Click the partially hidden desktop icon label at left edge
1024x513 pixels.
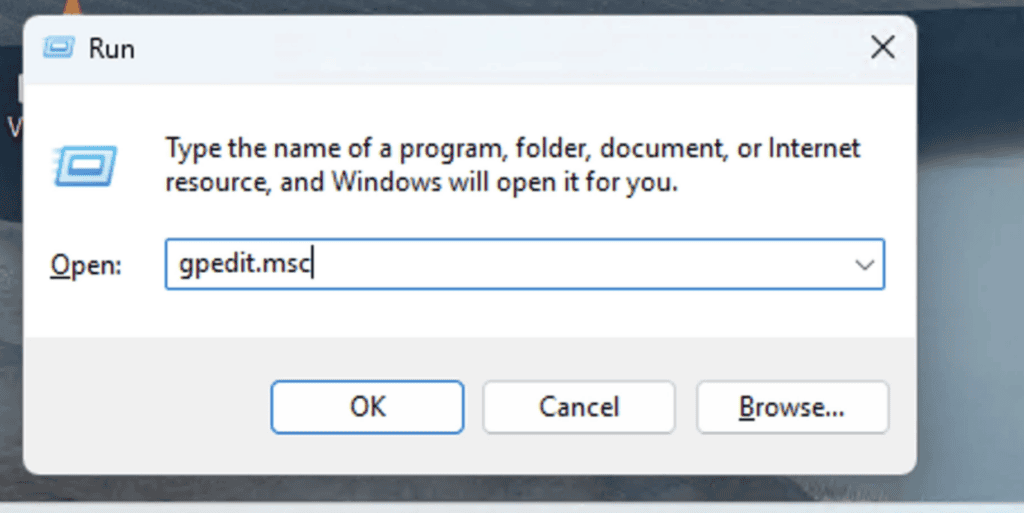[x=14, y=127]
